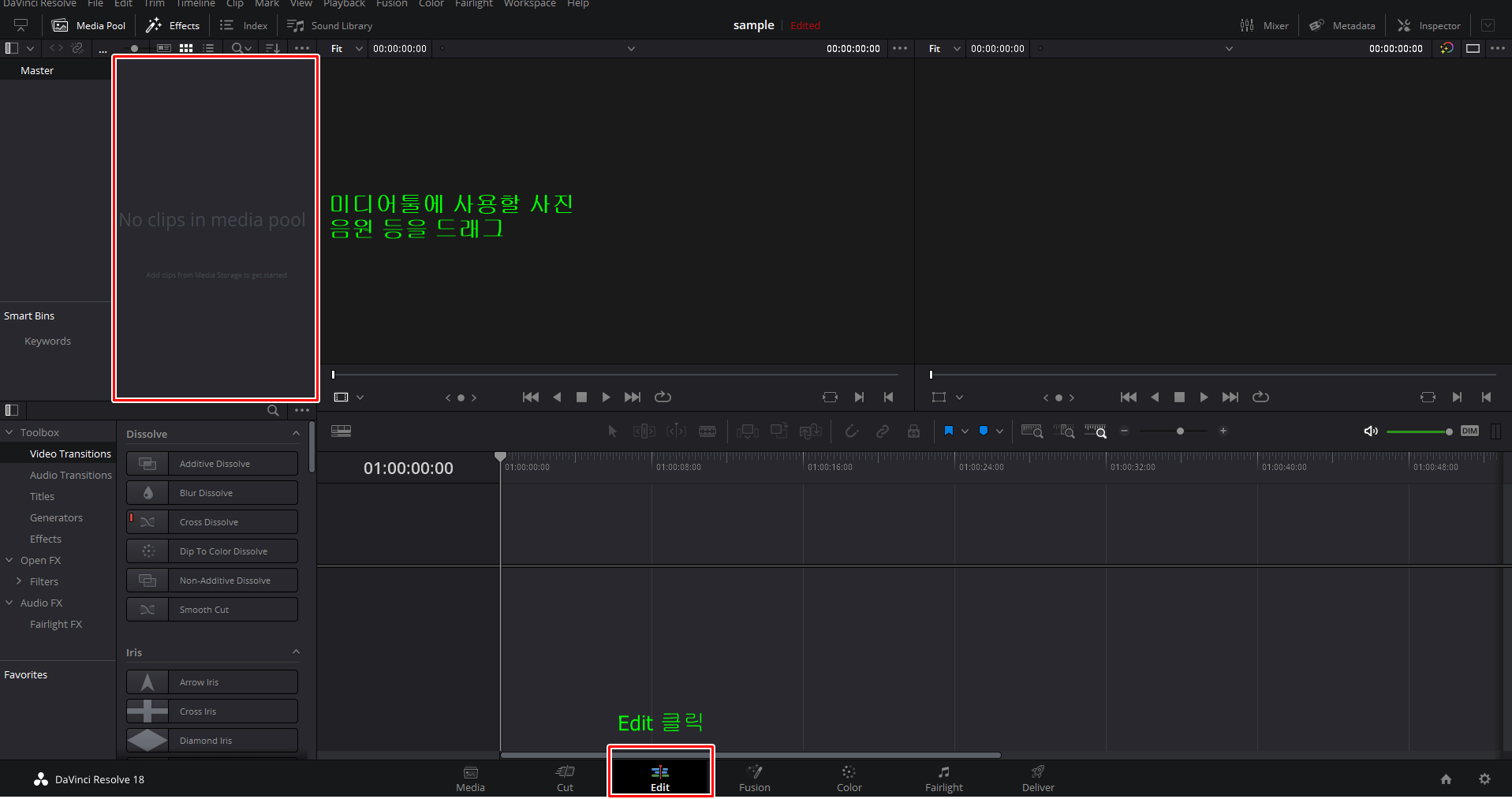Switch media pool to list view
The image size is (1512, 799).
pos(208,48)
